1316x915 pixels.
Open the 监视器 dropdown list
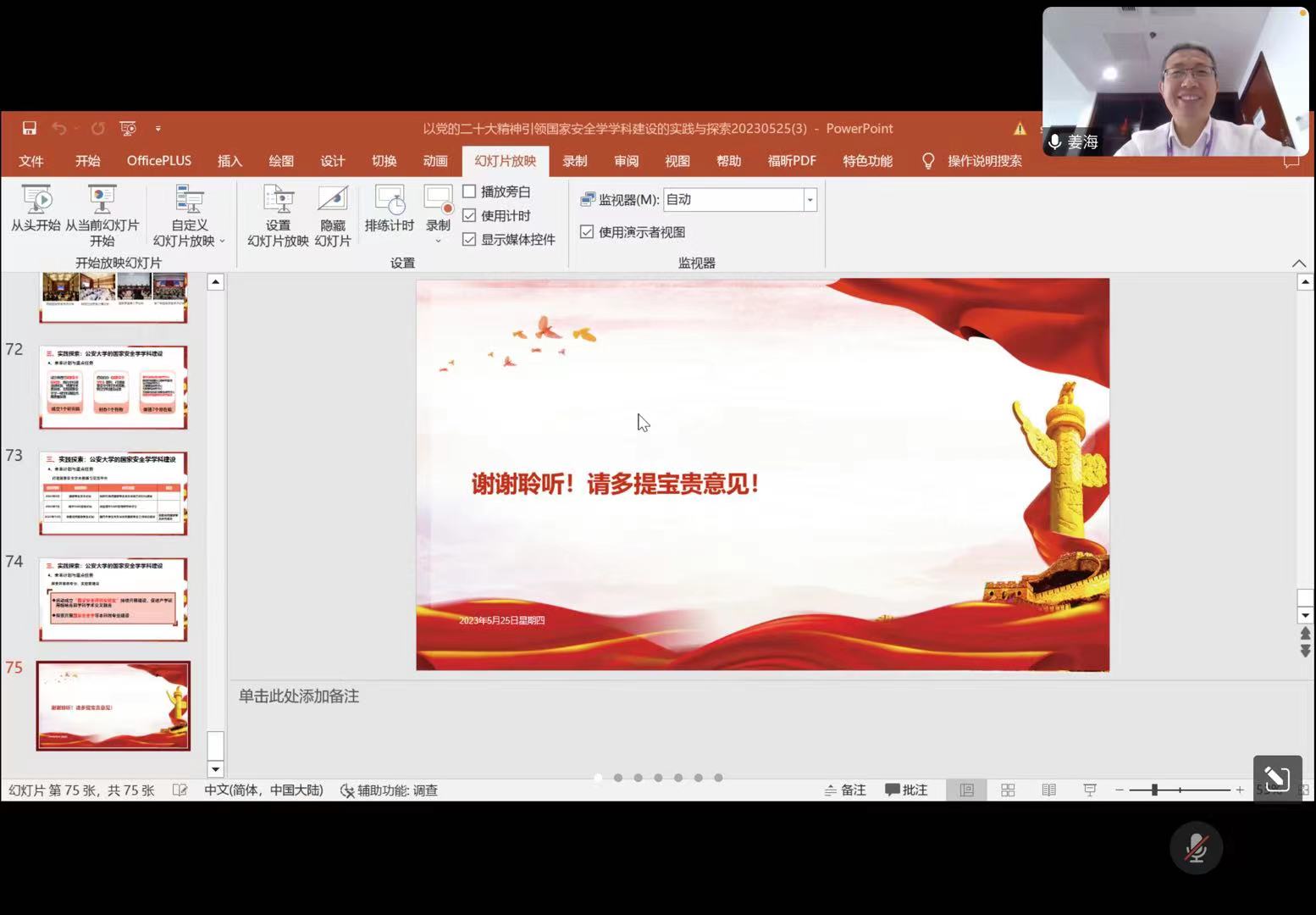point(810,200)
